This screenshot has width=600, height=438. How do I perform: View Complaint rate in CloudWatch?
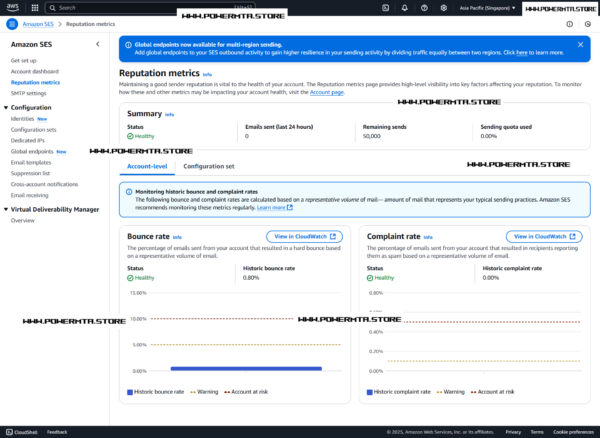point(544,237)
